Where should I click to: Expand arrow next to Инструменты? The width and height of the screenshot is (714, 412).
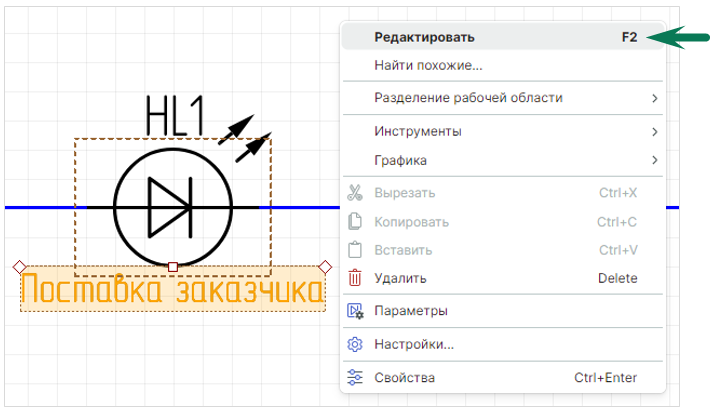(x=654, y=132)
